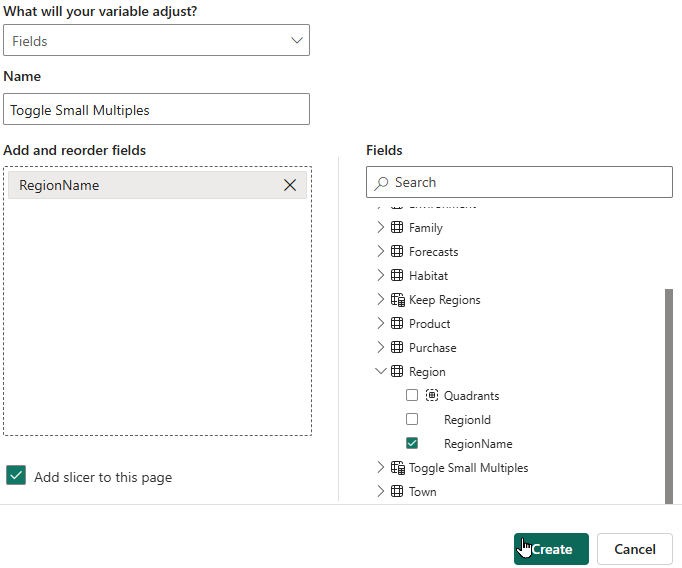
Task: Click the magnifier search icon
Action: [381, 183]
